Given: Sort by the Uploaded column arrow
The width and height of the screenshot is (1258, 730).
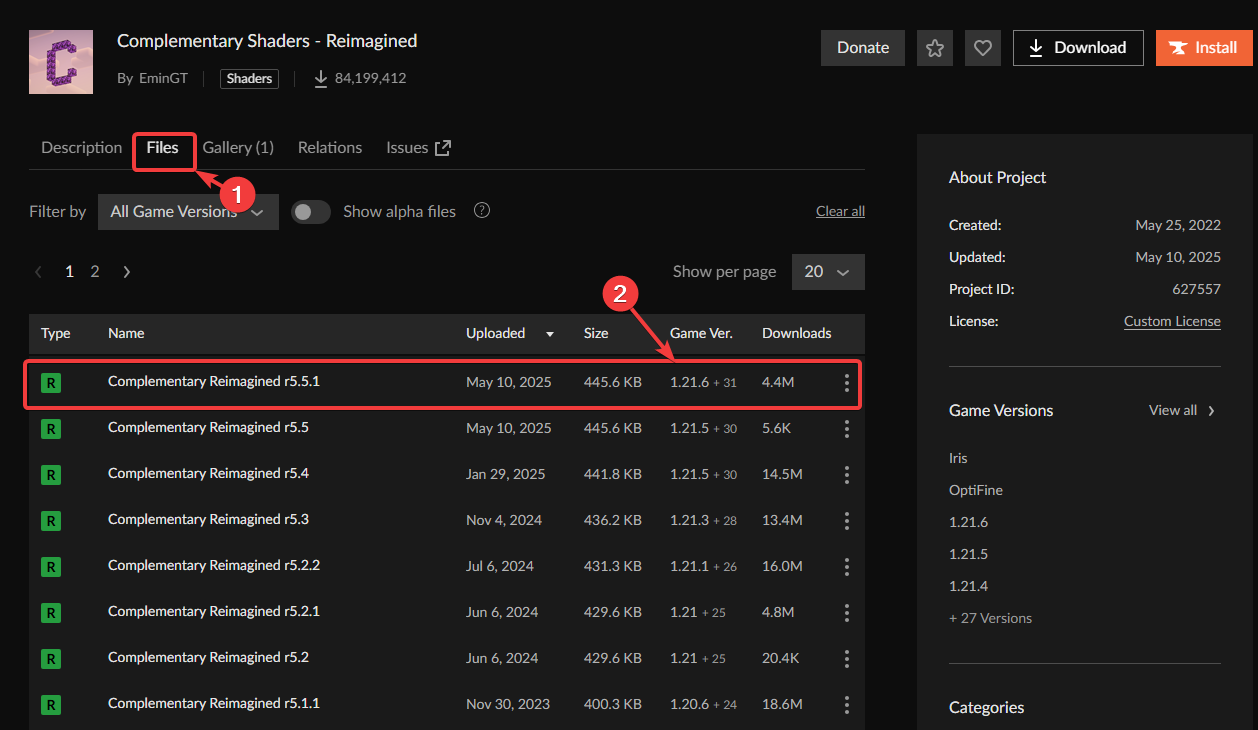Looking at the screenshot, I should point(550,334).
